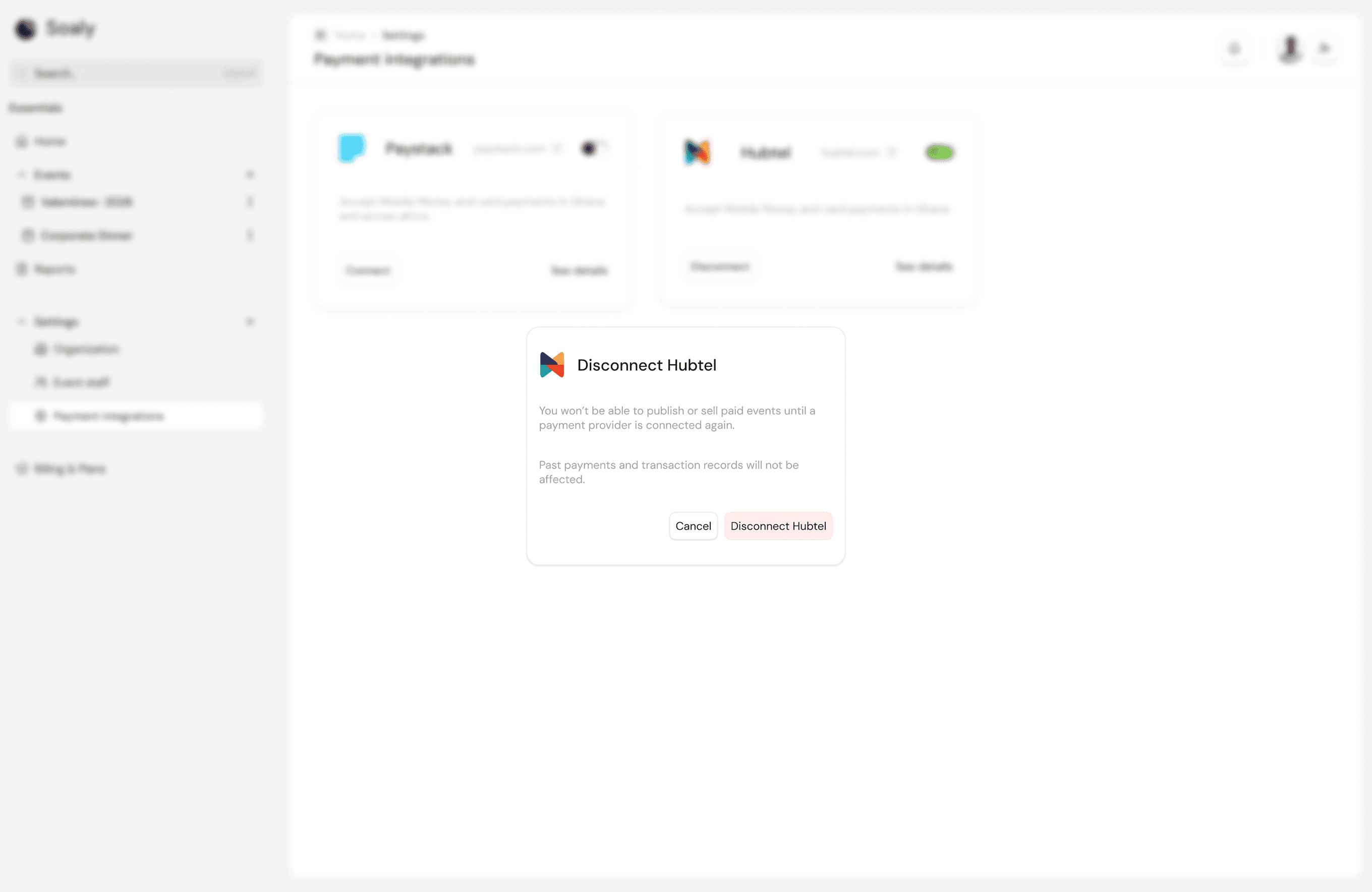Click the Cancel button in the dialog
This screenshot has height=892, width=1372.
tap(693, 525)
